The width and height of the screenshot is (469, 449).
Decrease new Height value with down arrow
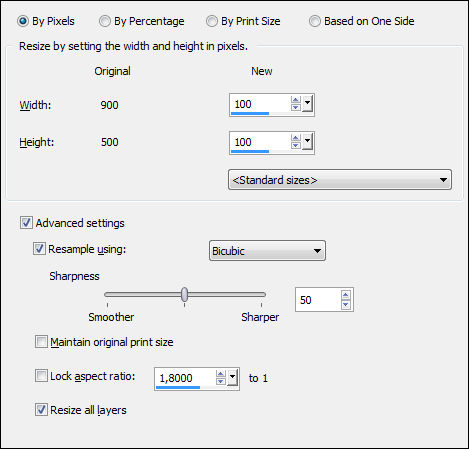295,145
